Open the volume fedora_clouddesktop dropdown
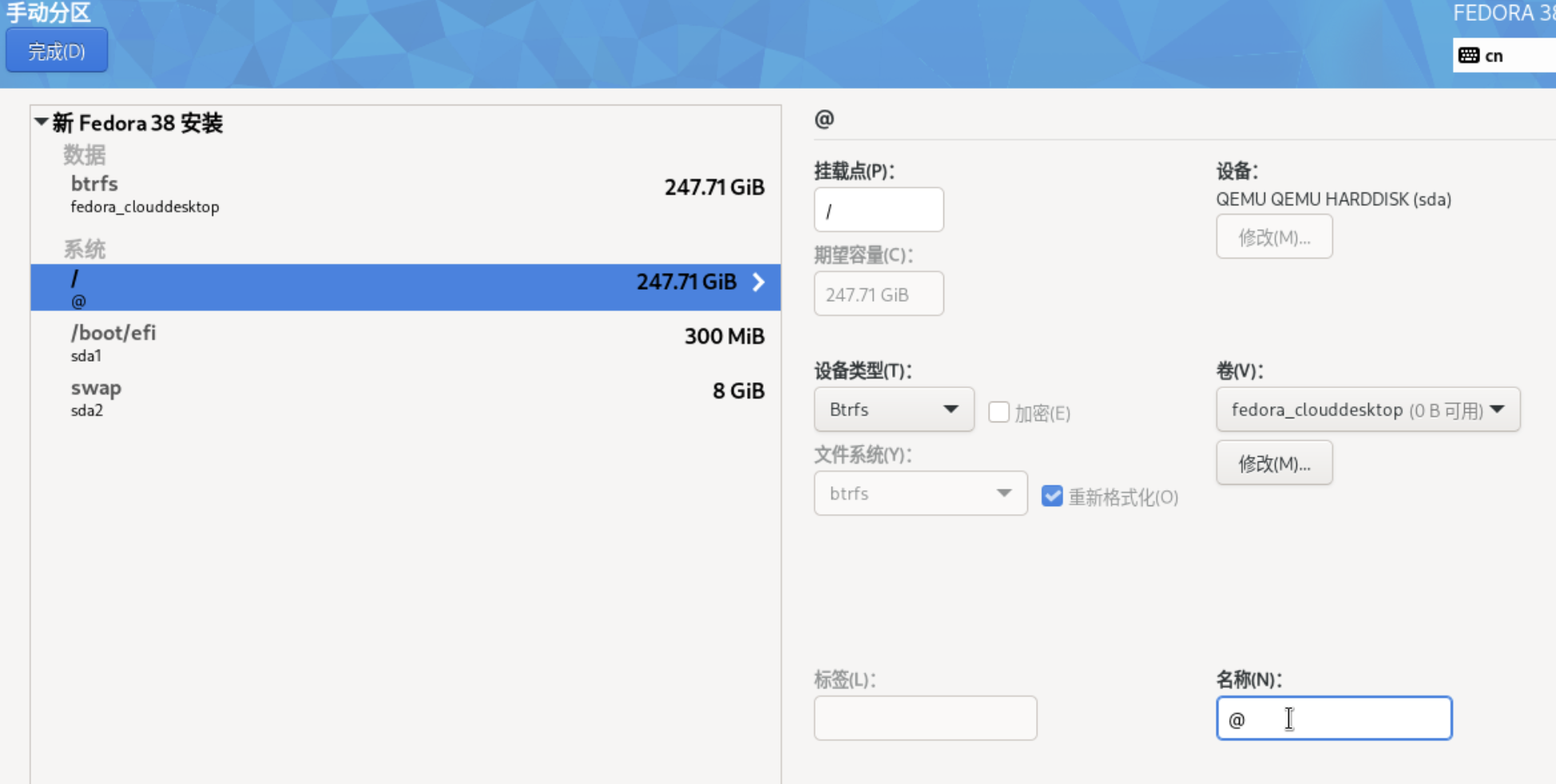The width and height of the screenshot is (1556, 784). click(x=1367, y=410)
